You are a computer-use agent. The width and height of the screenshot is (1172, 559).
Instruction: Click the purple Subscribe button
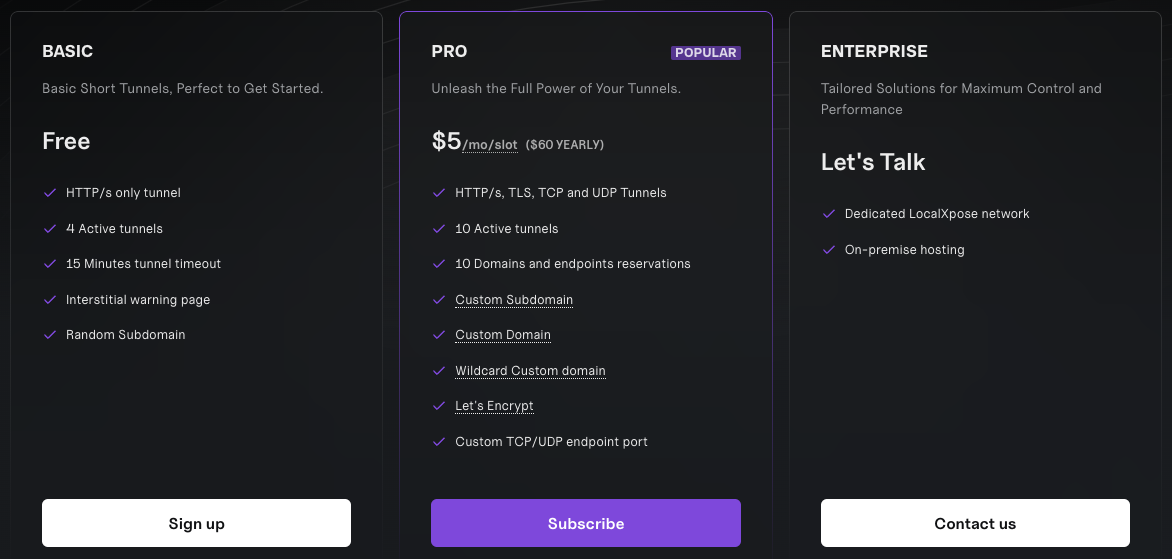point(585,523)
